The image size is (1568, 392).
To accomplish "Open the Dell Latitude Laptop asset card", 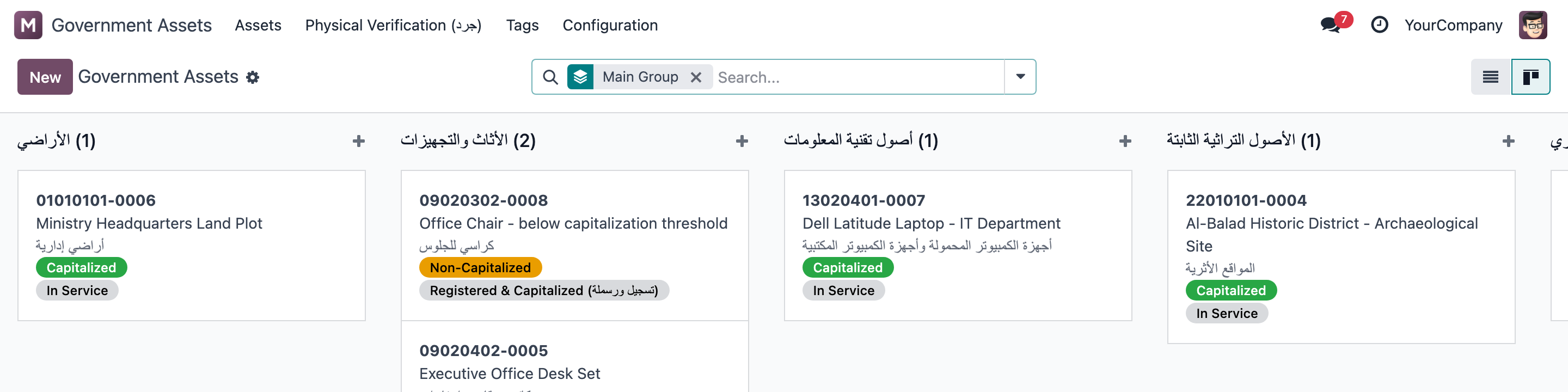I will 958,246.
